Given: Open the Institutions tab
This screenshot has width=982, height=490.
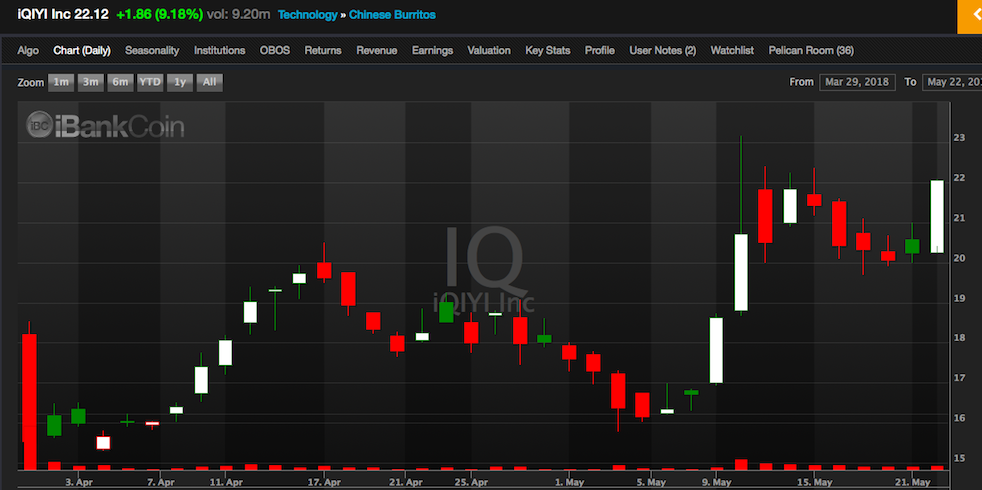Looking at the screenshot, I should point(219,51).
